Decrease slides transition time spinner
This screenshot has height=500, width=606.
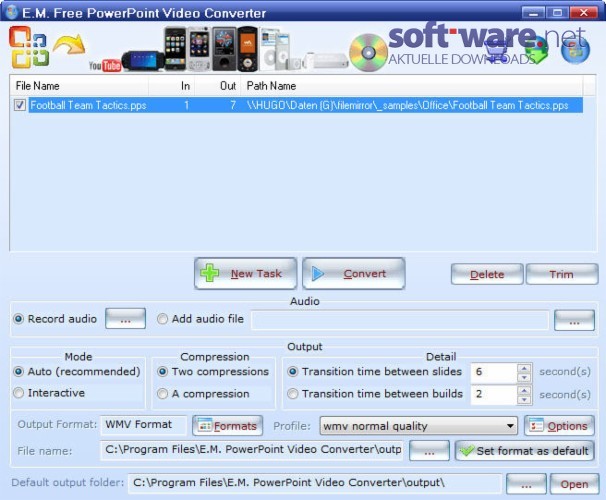pyautogui.click(x=524, y=378)
